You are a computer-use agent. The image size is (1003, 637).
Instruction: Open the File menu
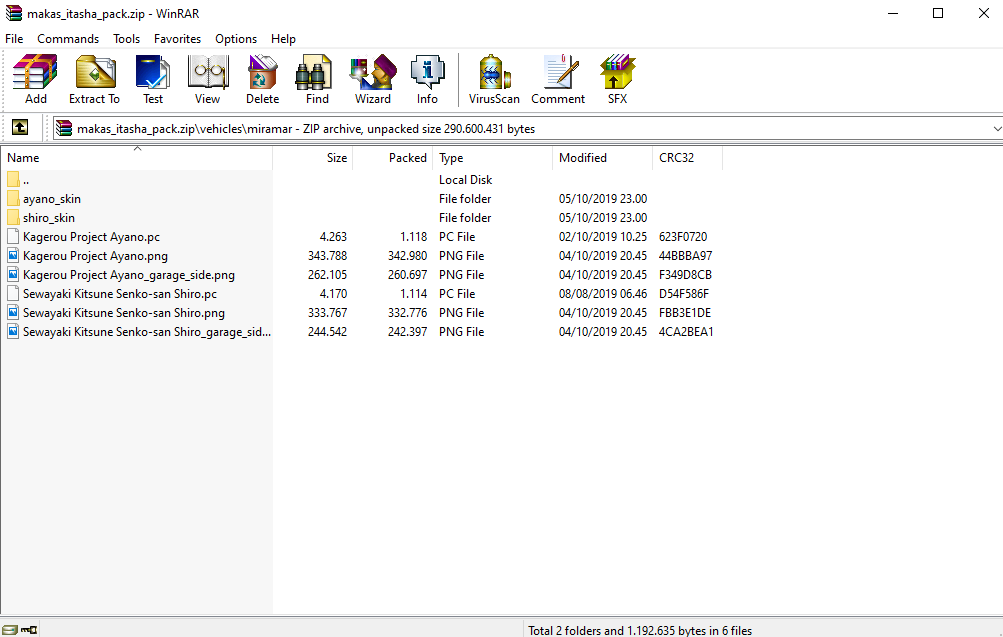(x=14, y=39)
